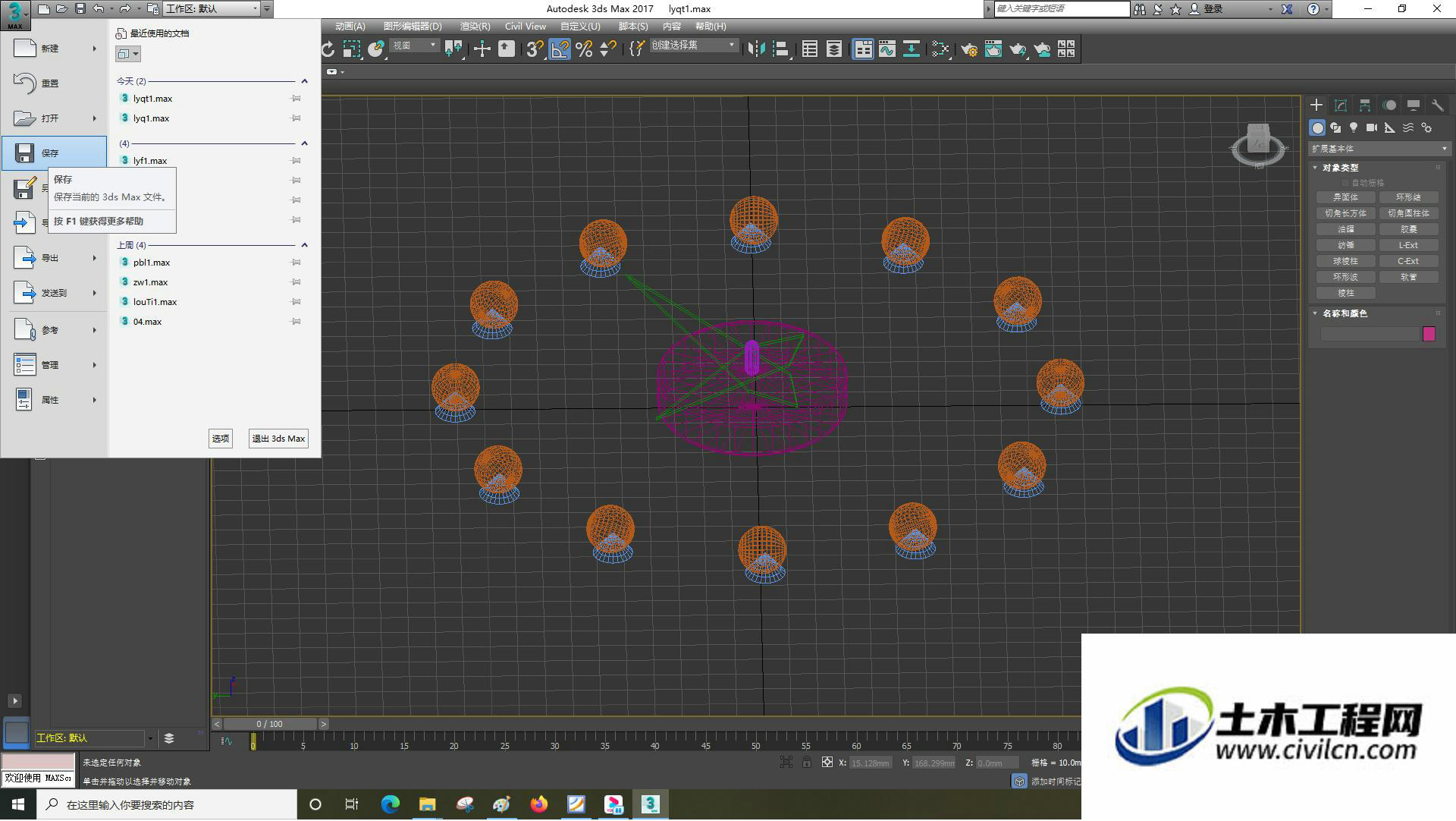Select the Cameras category icon

[x=1372, y=127]
